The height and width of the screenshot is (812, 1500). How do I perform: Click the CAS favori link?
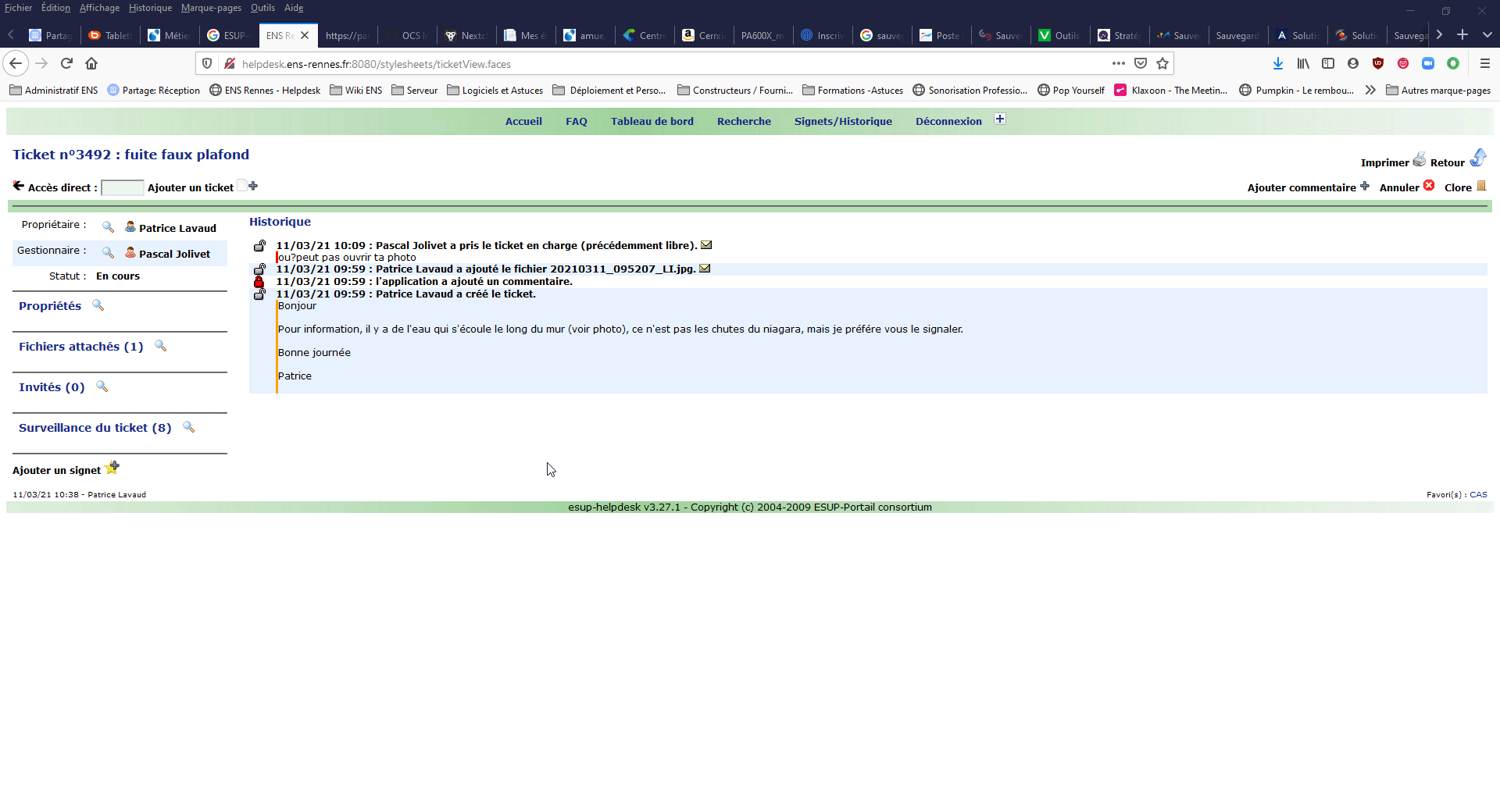point(1478,494)
